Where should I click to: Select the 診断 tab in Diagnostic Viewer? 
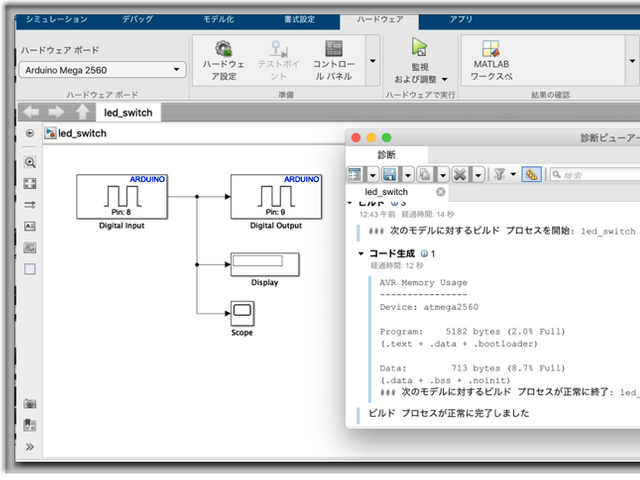point(386,155)
